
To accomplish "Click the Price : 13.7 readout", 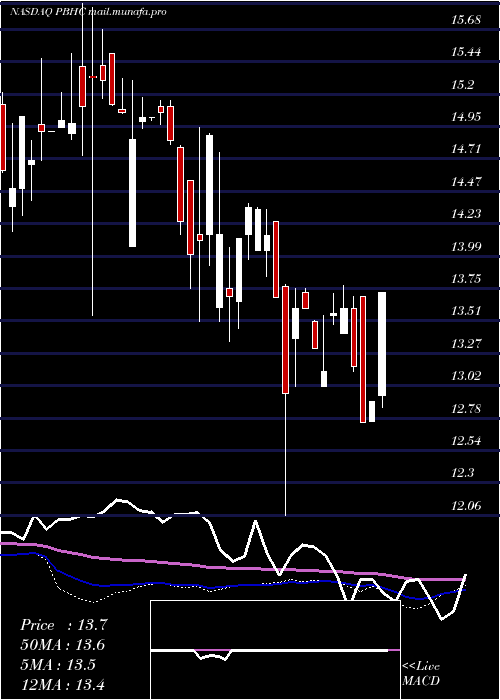I will [x=63, y=625].
